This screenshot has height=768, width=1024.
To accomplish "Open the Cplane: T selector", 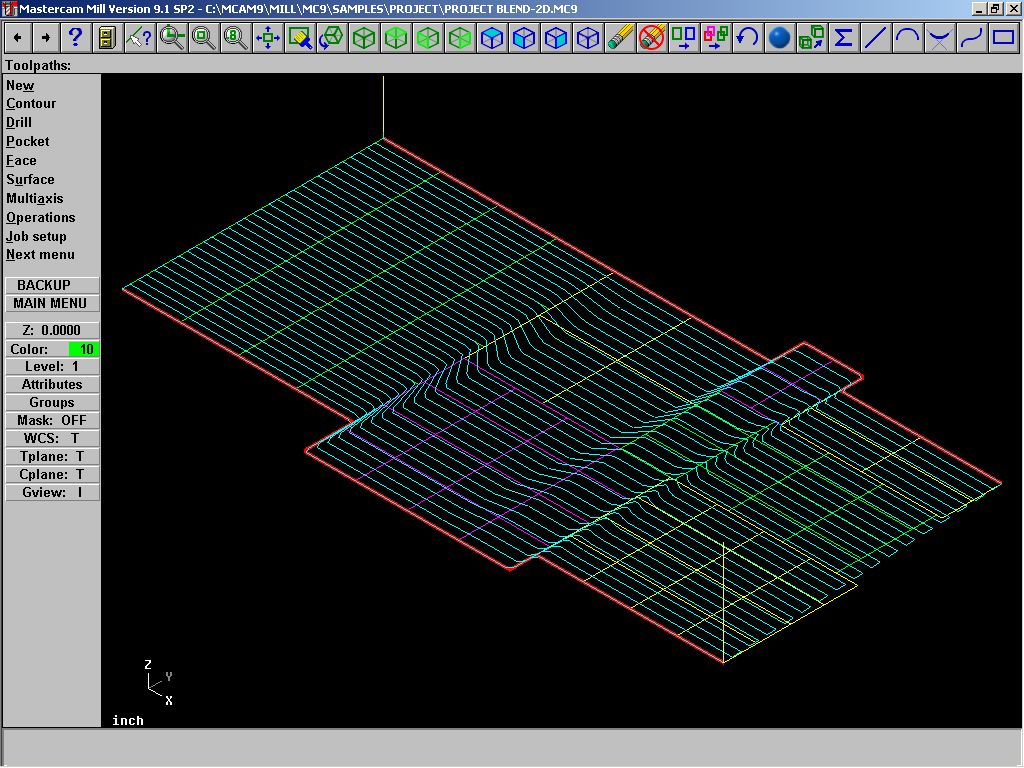I will point(52,474).
